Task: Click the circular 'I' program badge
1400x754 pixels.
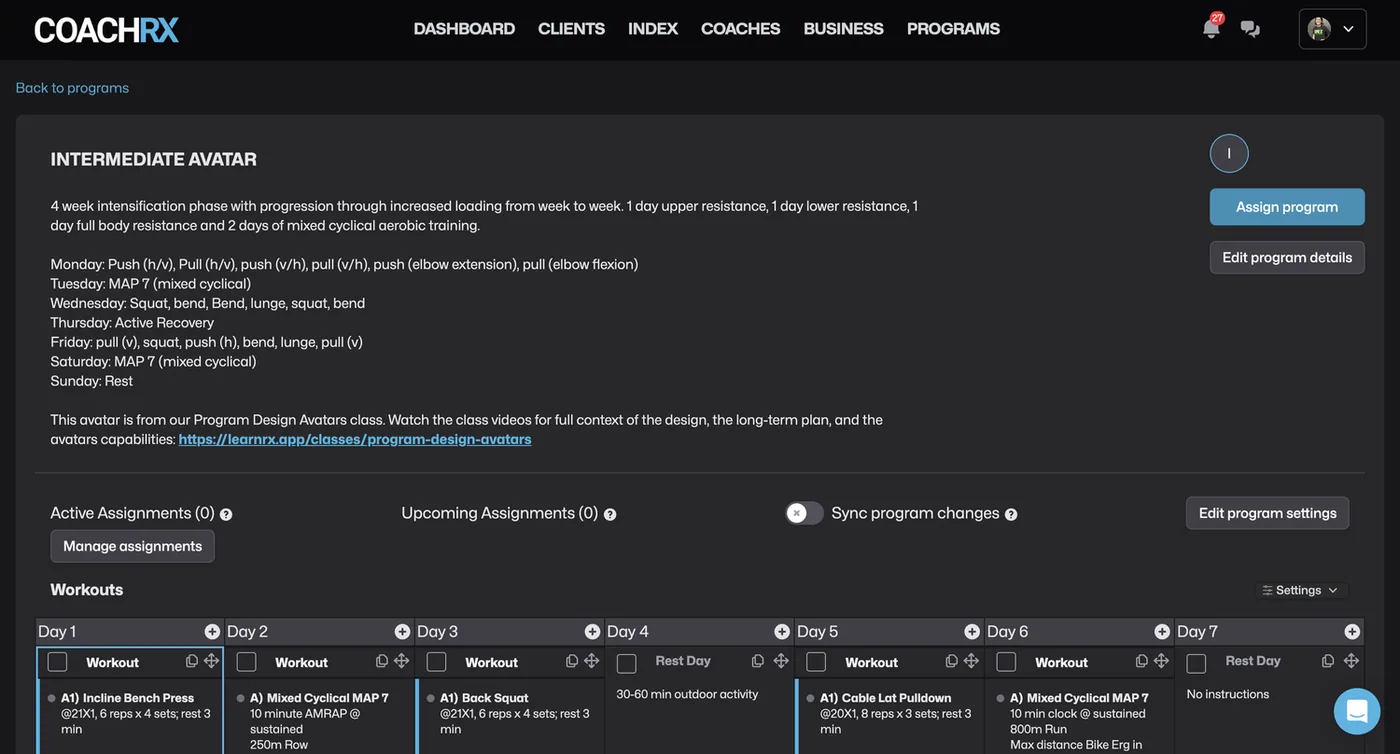Action: pyautogui.click(x=1229, y=153)
